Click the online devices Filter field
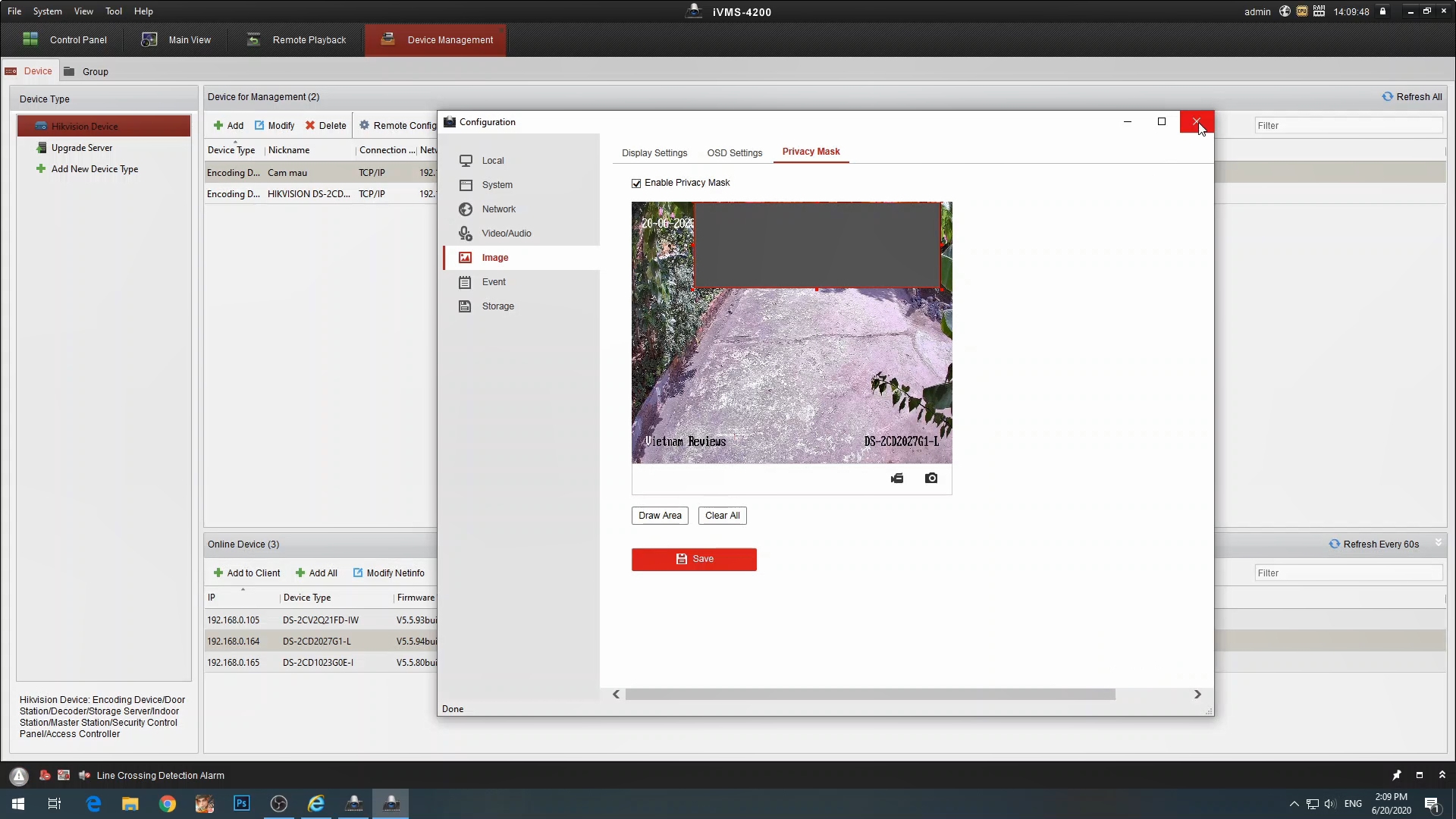This screenshot has height=819, width=1456. point(1348,573)
